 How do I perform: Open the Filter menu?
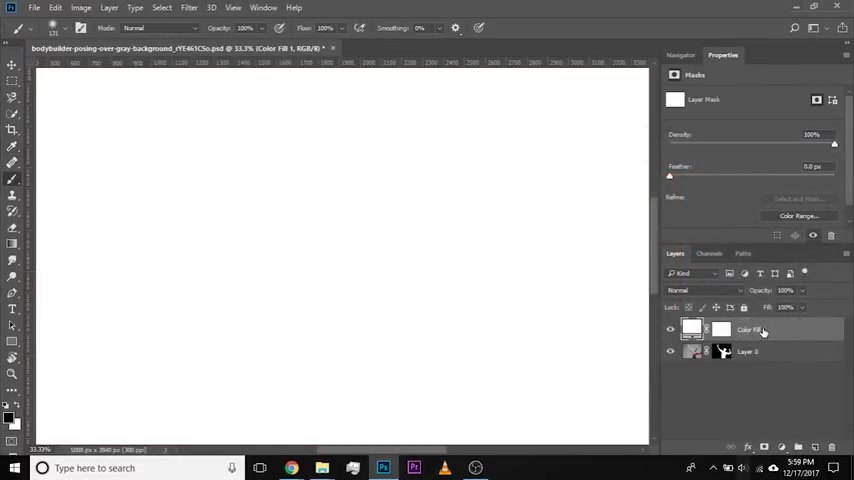(189, 8)
